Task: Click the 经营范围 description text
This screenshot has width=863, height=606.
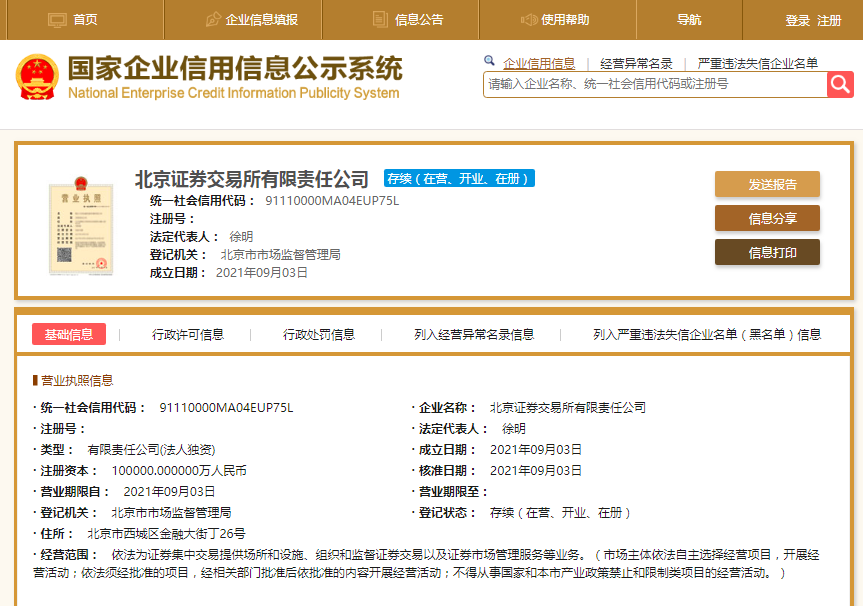Action: pyautogui.click(x=427, y=564)
